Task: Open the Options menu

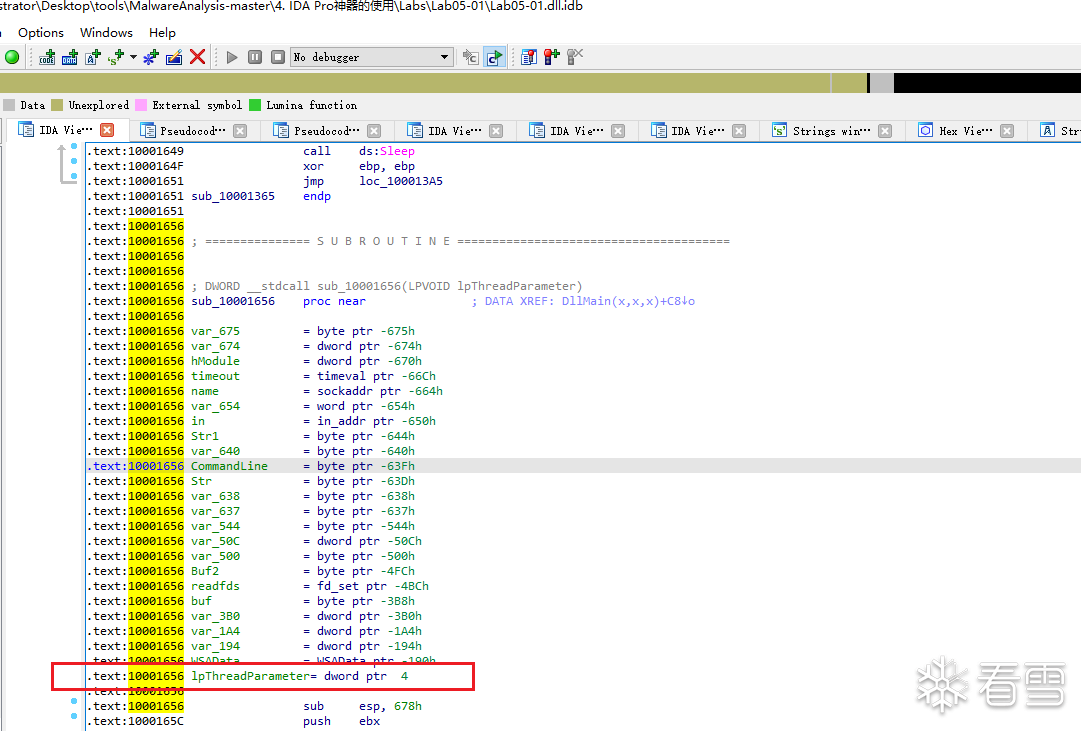Action: (x=41, y=33)
